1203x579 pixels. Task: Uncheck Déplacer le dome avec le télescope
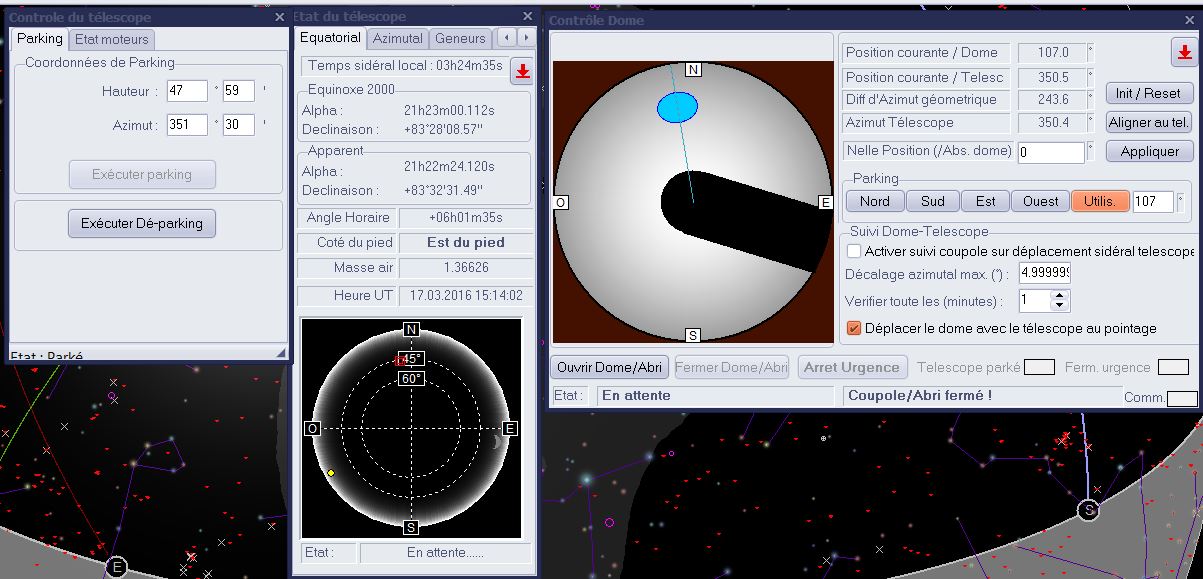pos(854,328)
